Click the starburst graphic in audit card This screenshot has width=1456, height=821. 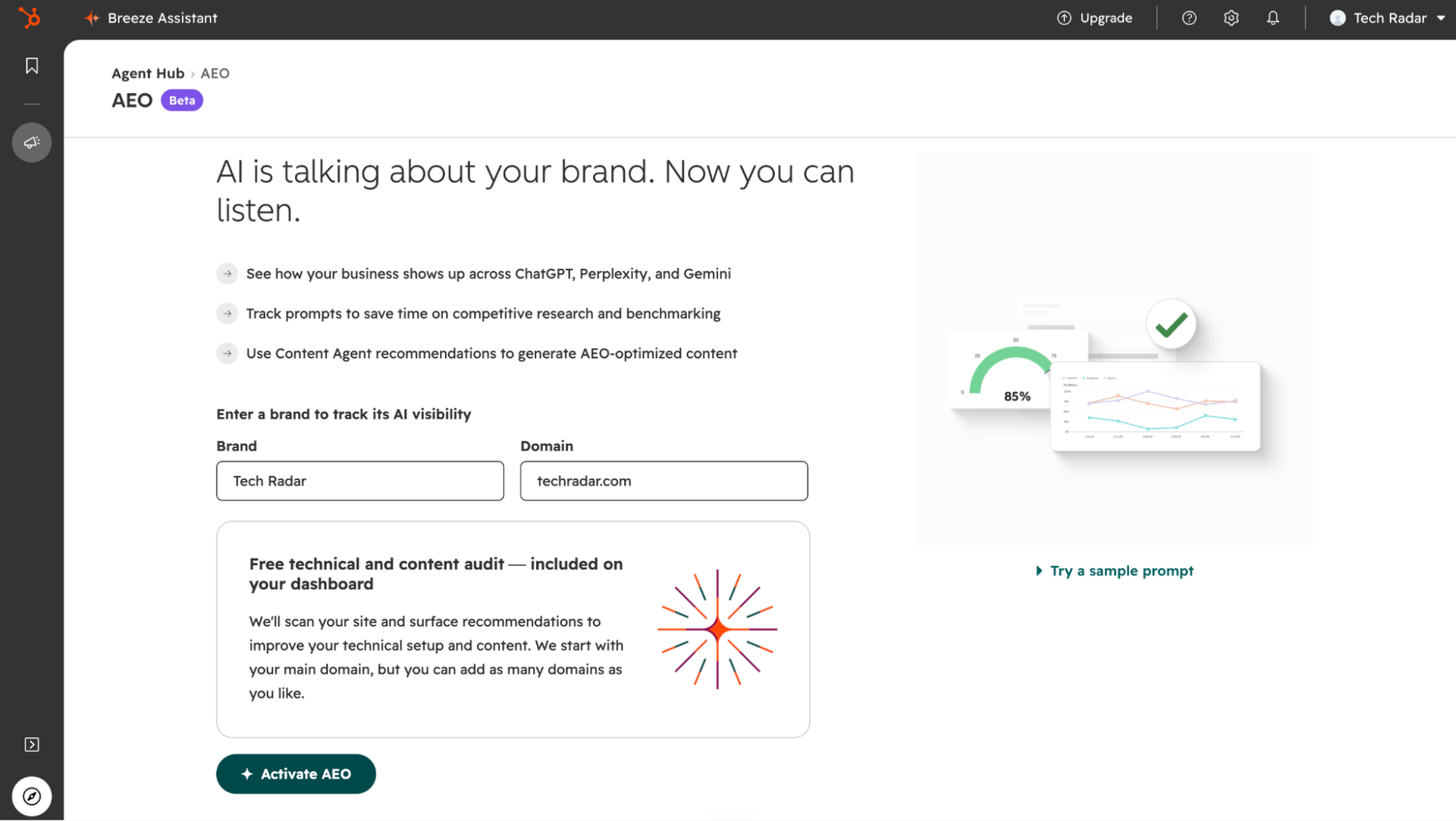717,629
